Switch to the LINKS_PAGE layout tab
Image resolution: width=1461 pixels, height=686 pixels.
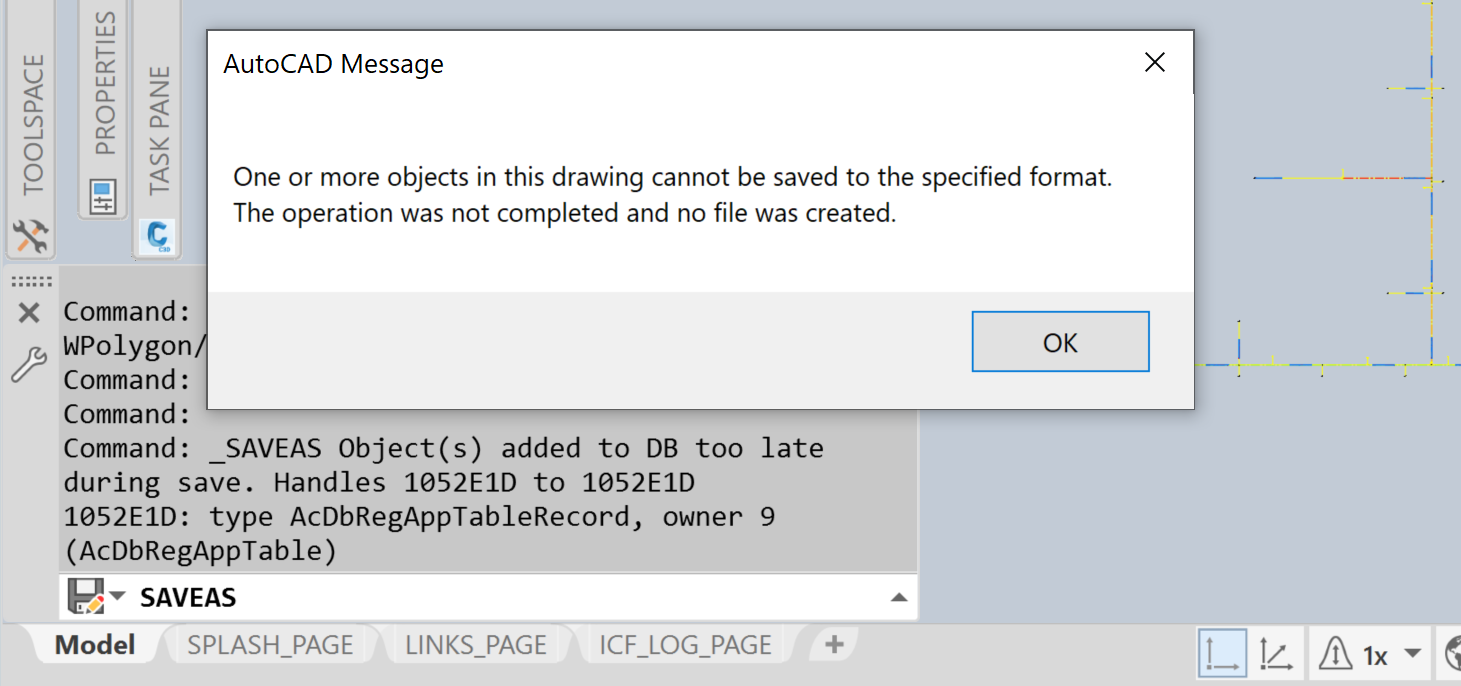477,644
